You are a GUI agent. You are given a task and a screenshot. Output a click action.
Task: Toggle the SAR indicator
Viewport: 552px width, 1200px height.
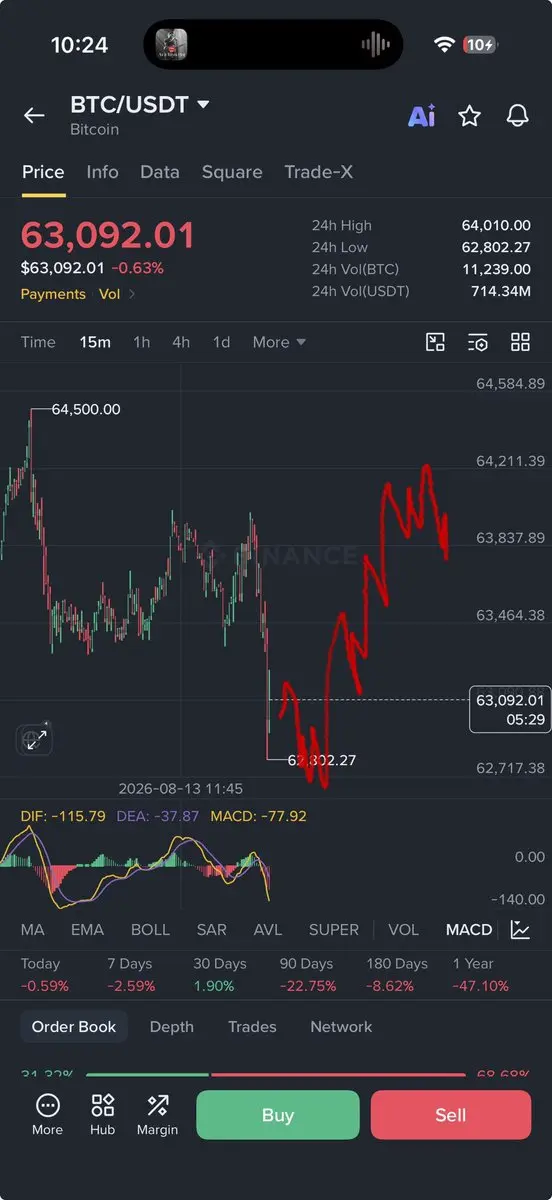(x=211, y=930)
